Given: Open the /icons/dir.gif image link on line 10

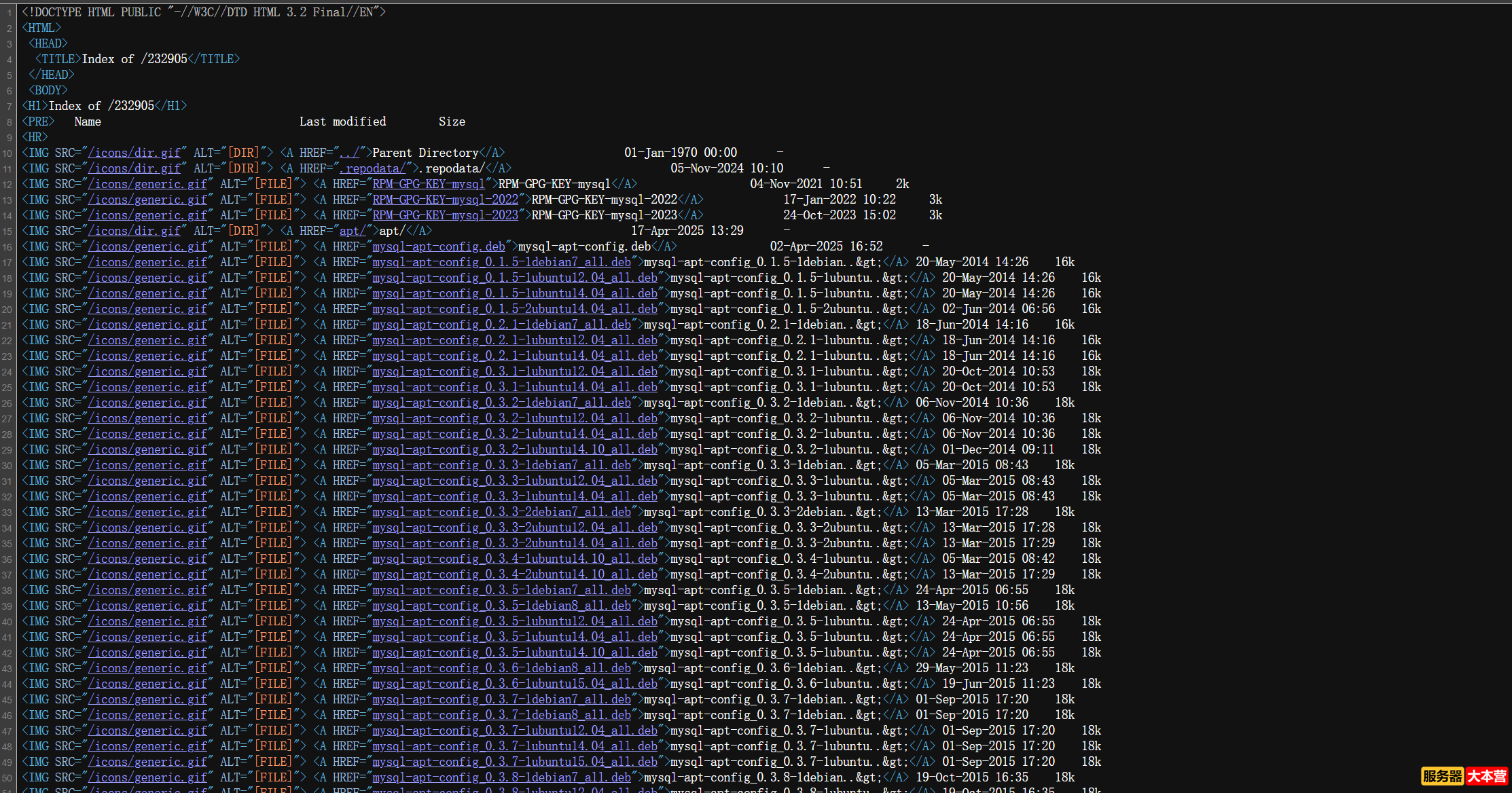Looking at the screenshot, I should pos(135,152).
